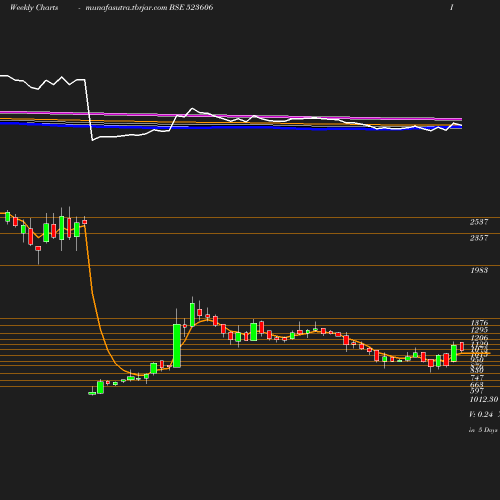Screen dimensions: 500x500
Task: Click the "Weekly Charts" title text
Action: click(x=34, y=7)
